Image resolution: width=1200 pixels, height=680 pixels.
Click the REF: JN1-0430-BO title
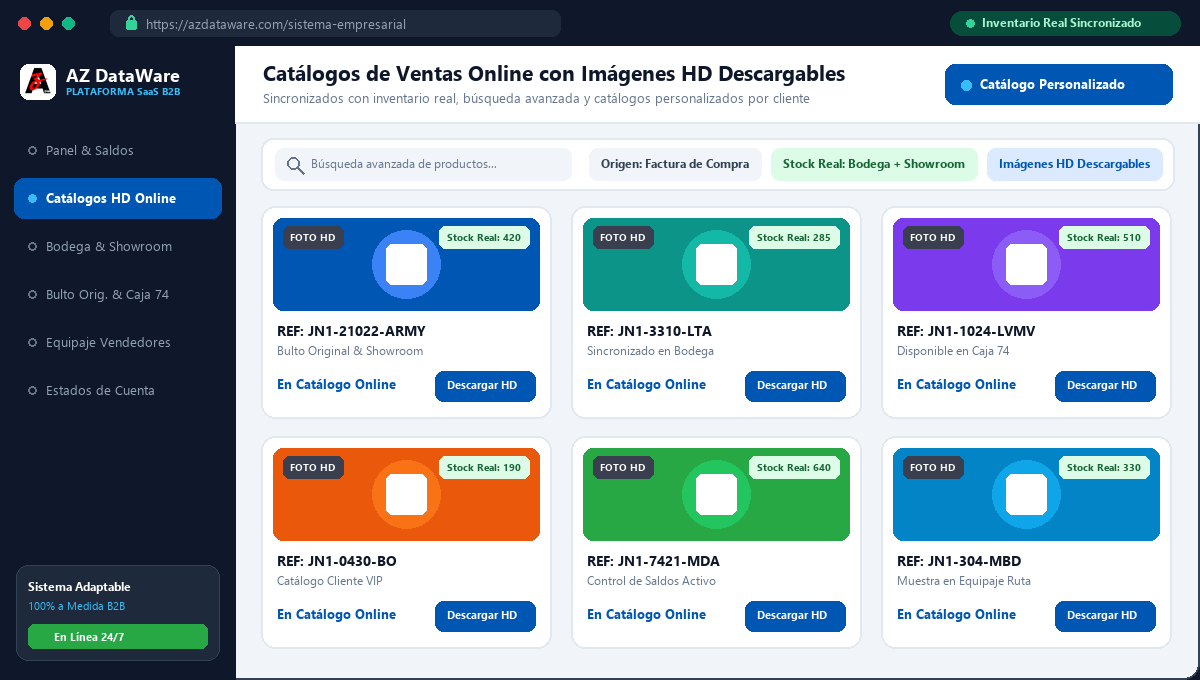(337, 561)
